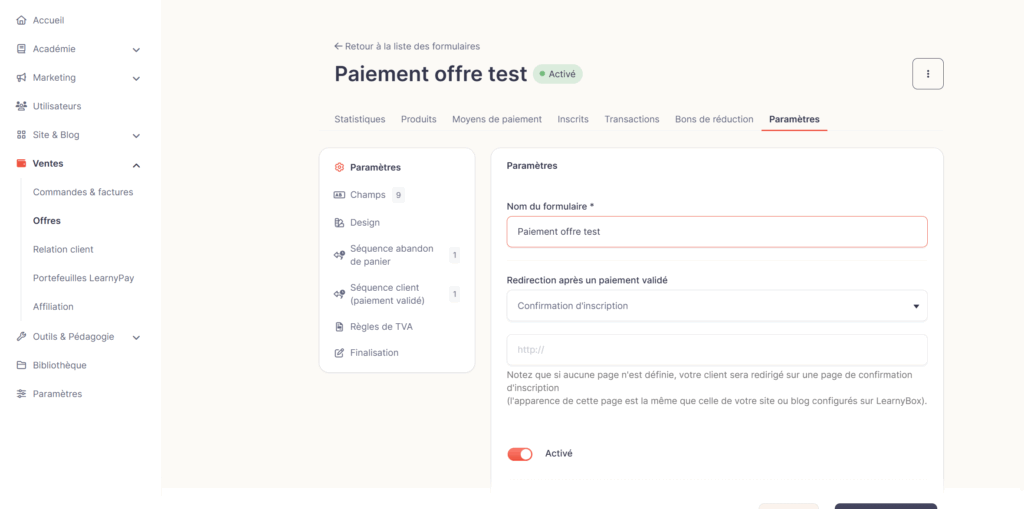Viewport: 1024px width, 509px height.
Task: Switch to the Transactions tab
Action: [632, 120]
